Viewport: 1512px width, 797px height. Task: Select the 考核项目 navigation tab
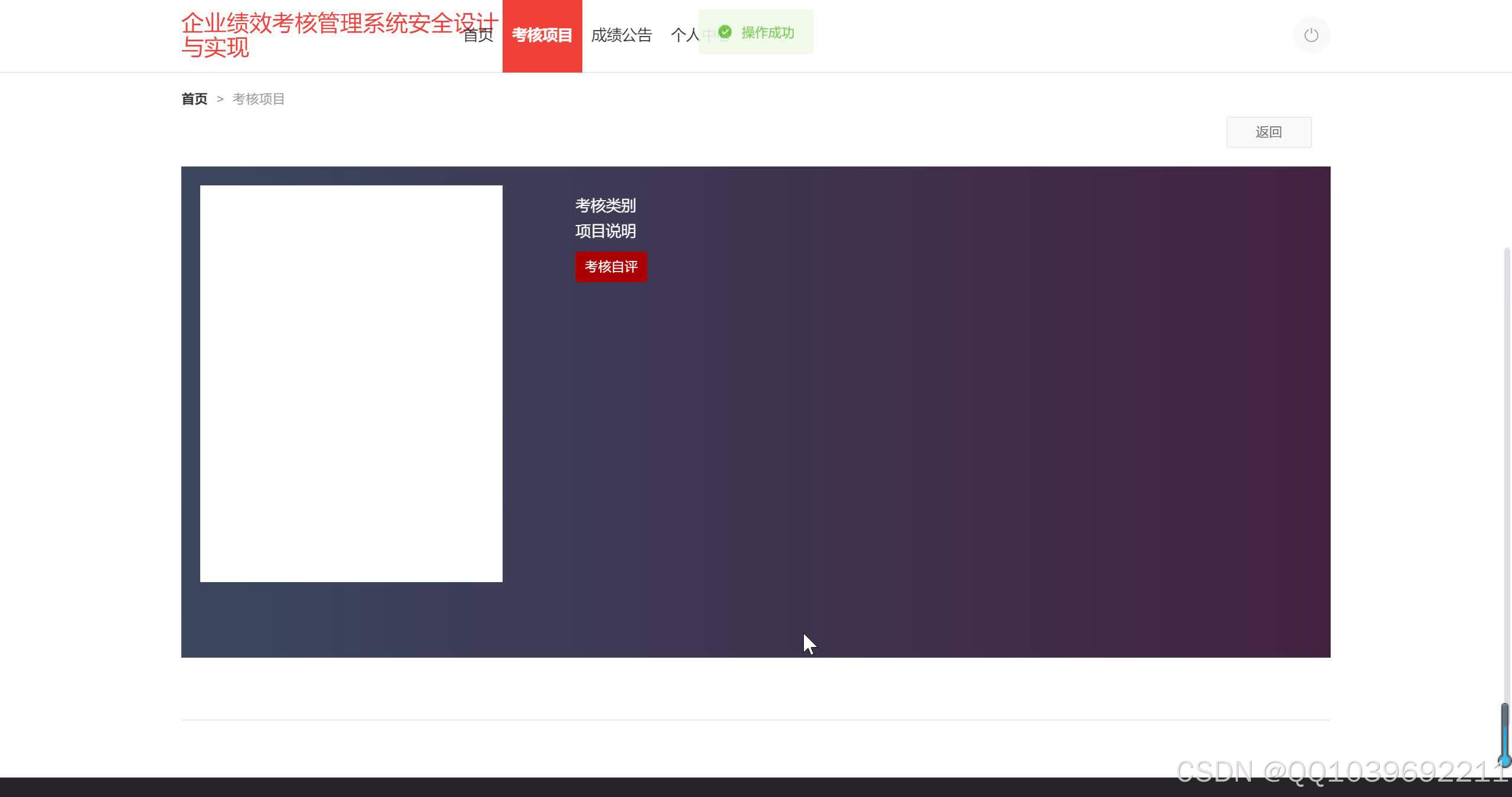[542, 35]
